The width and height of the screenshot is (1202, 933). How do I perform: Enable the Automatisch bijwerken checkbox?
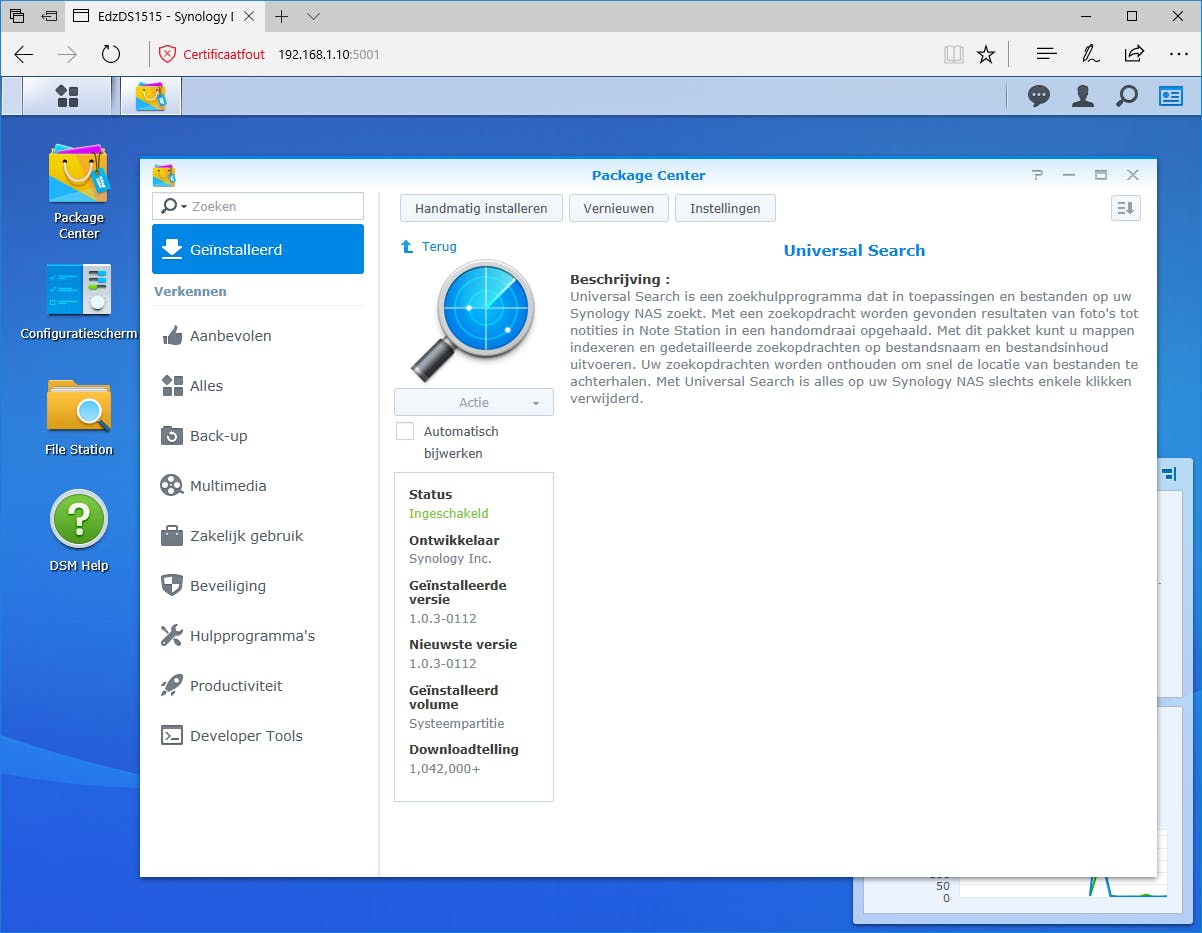[x=405, y=431]
